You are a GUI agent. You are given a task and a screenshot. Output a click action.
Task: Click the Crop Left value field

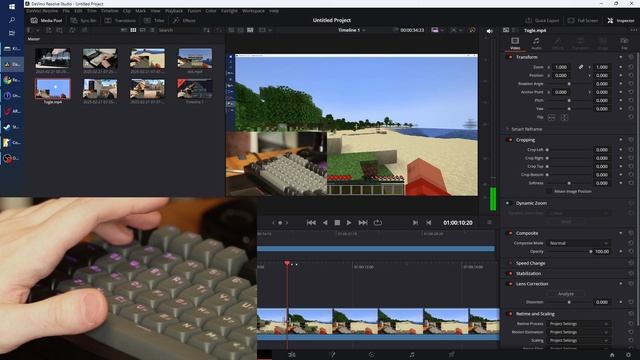(x=602, y=150)
